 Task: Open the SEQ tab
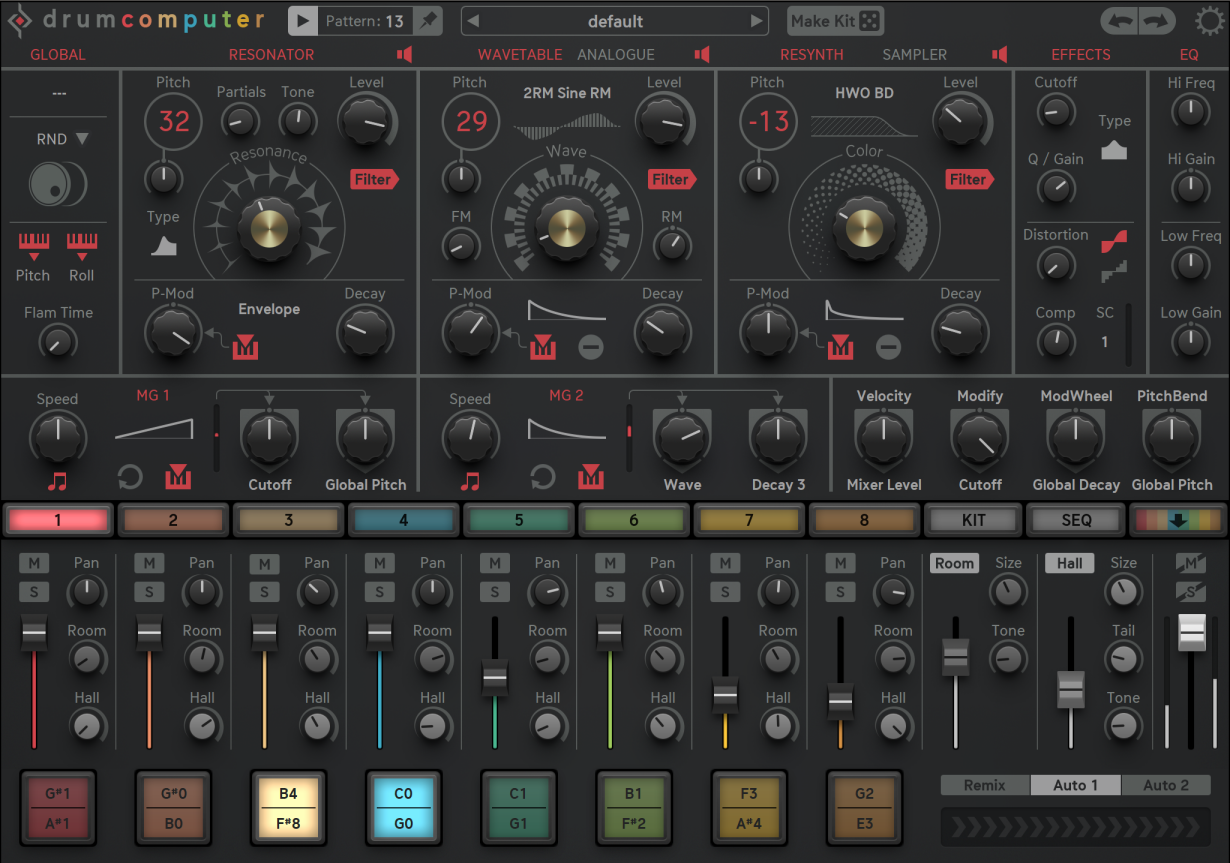[1074, 519]
